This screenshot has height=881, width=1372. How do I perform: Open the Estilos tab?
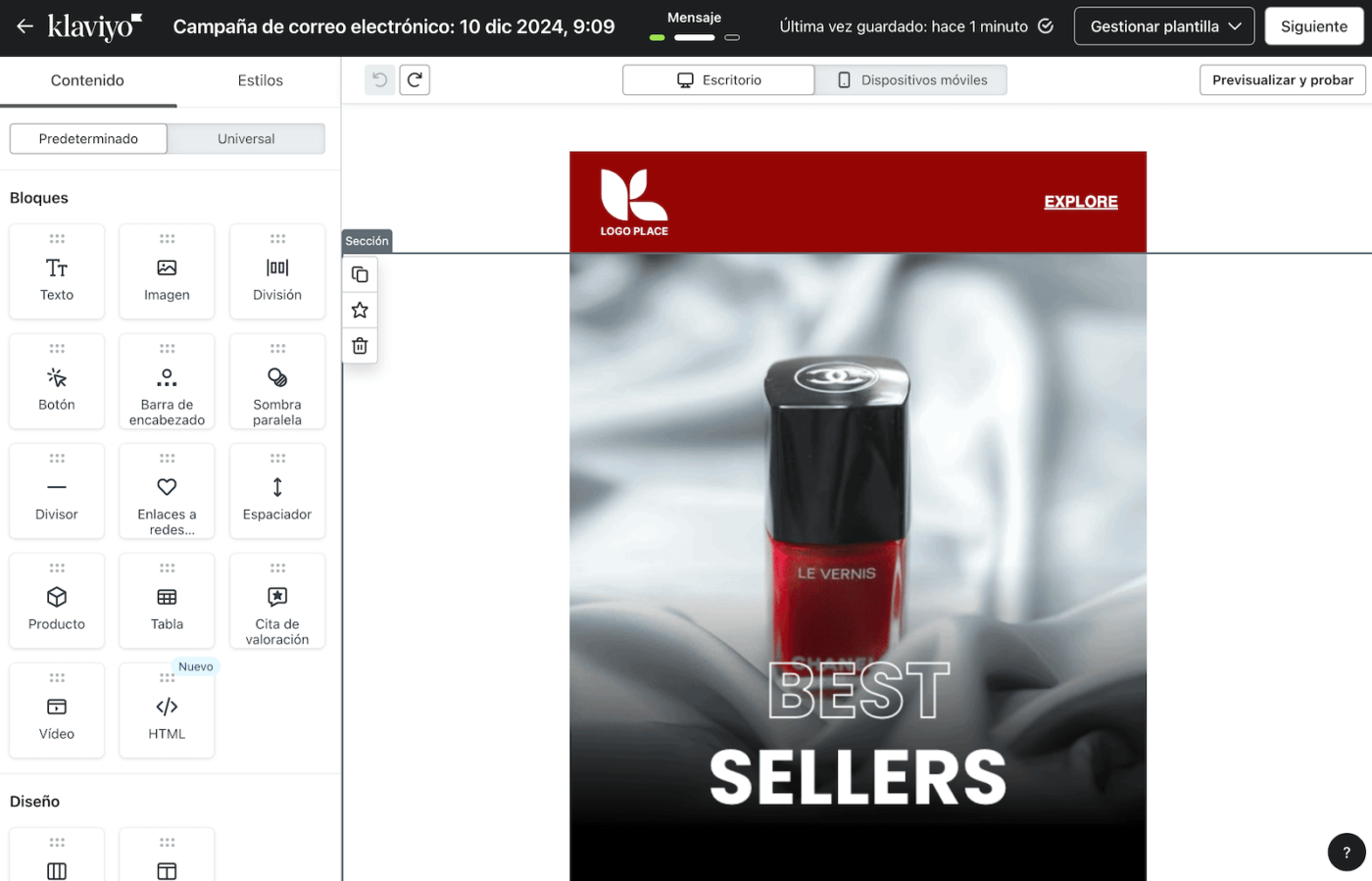click(x=260, y=80)
